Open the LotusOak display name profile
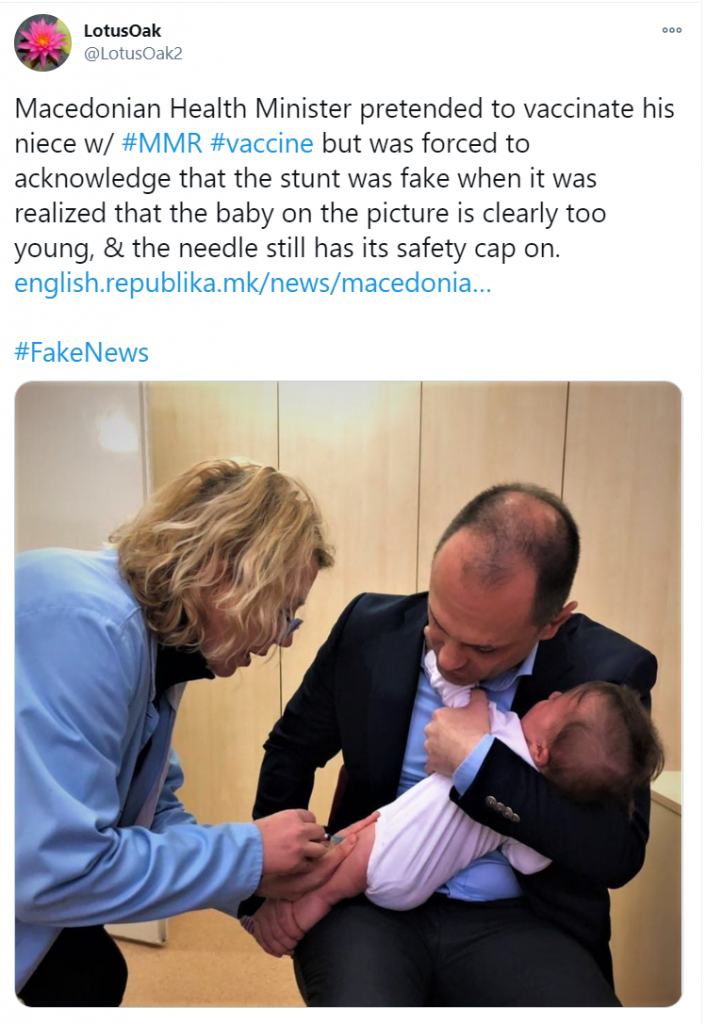The height and width of the screenshot is (1024, 706). (x=122, y=31)
